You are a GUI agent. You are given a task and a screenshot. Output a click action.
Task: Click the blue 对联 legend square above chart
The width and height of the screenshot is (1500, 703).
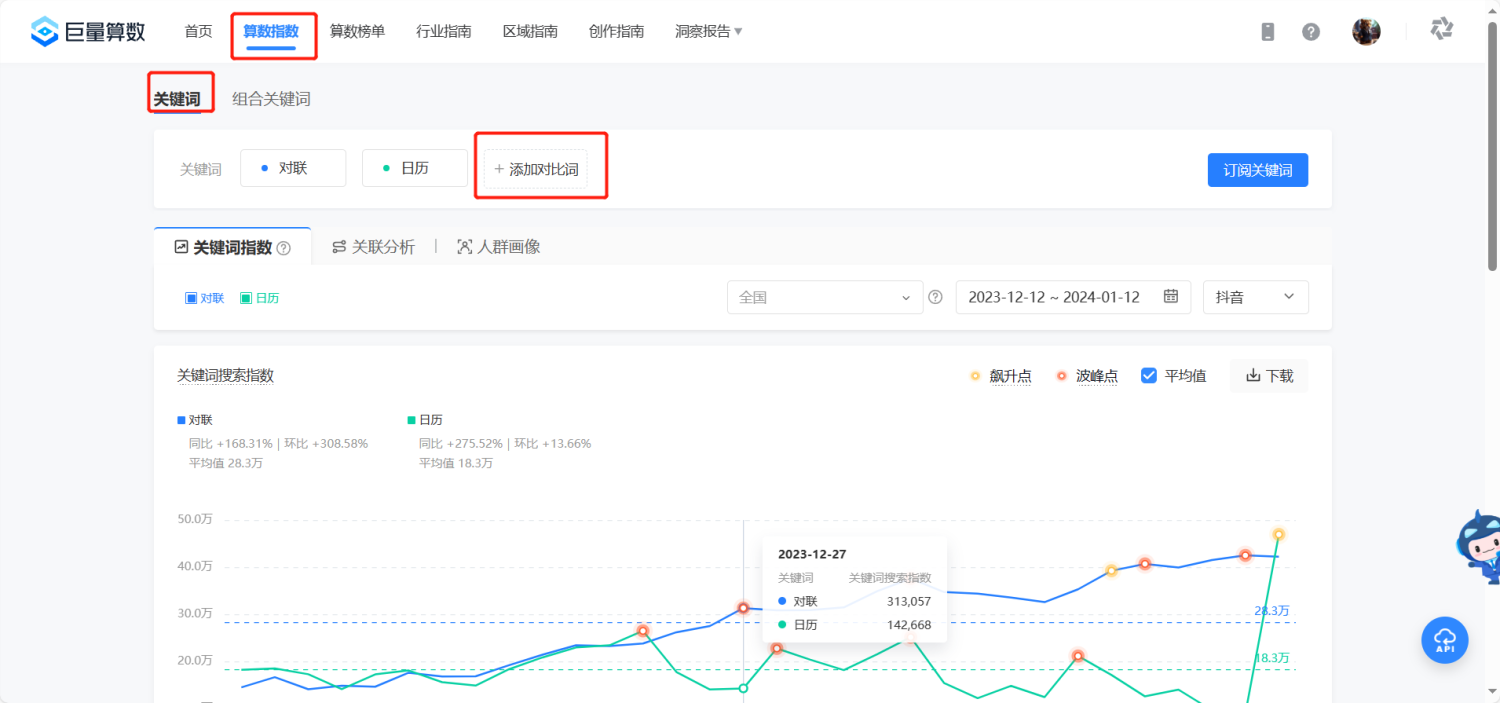coord(181,420)
